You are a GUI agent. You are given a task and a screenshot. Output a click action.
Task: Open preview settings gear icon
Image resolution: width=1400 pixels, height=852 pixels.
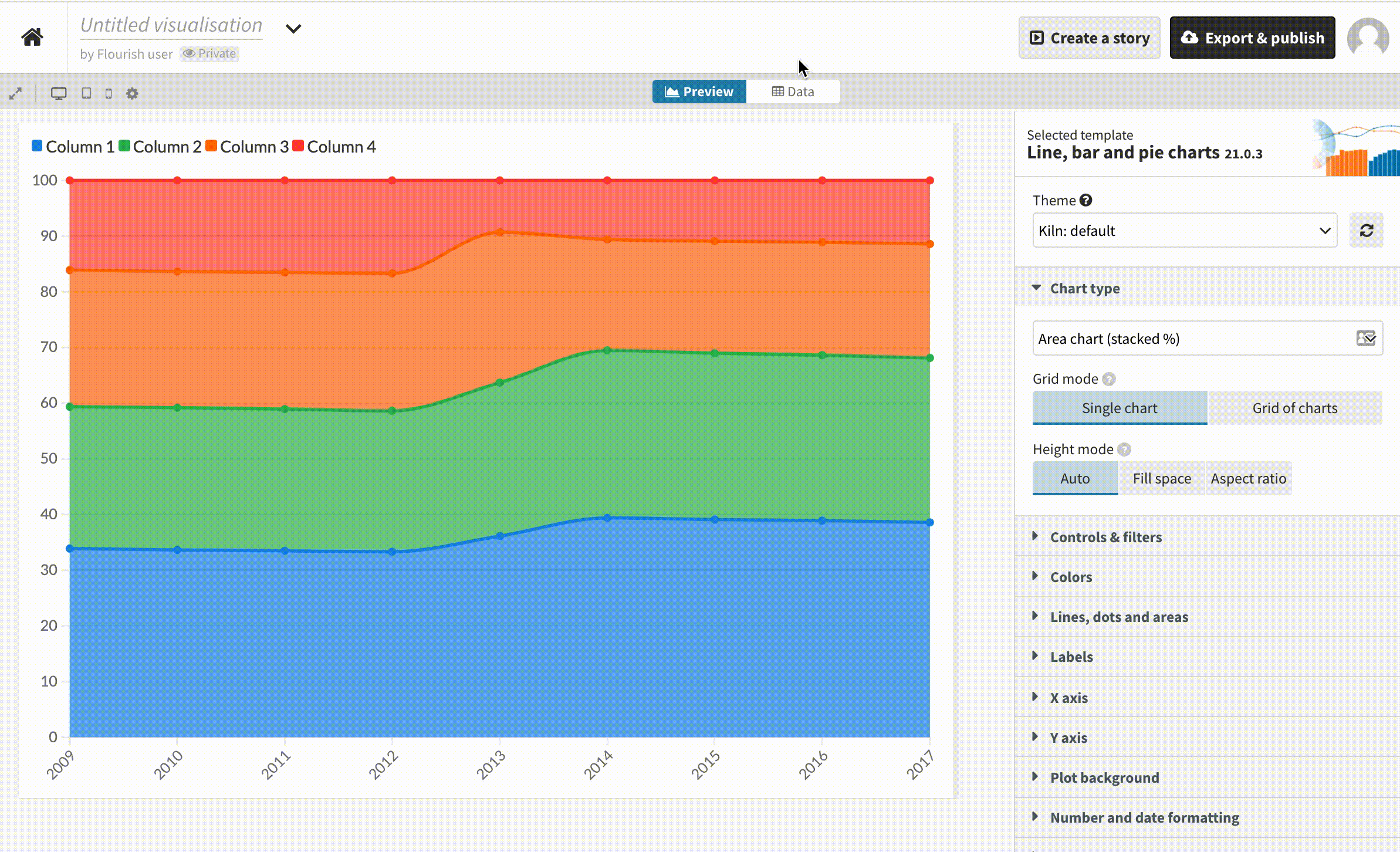(132, 93)
